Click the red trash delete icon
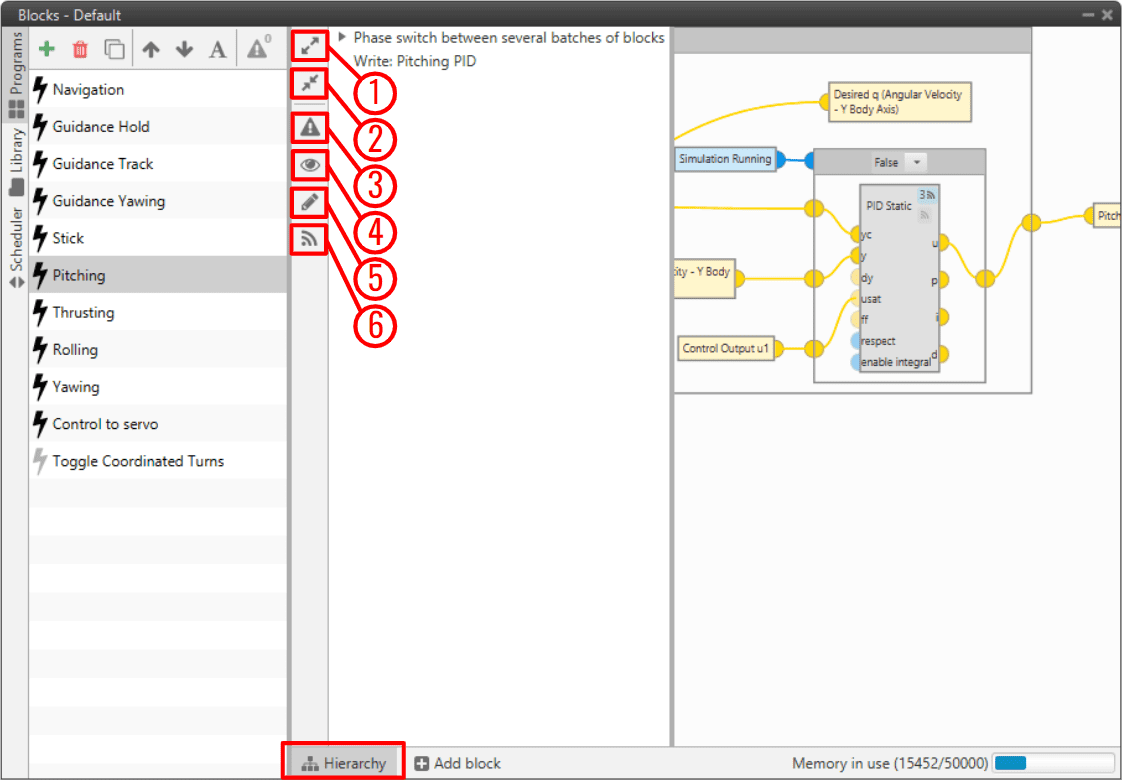The image size is (1122, 780). pos(81,49)
